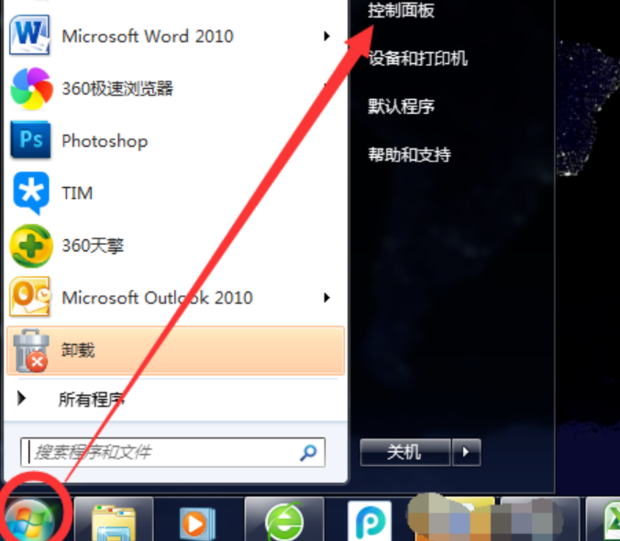Open 设备和打印机

[418, 58]
